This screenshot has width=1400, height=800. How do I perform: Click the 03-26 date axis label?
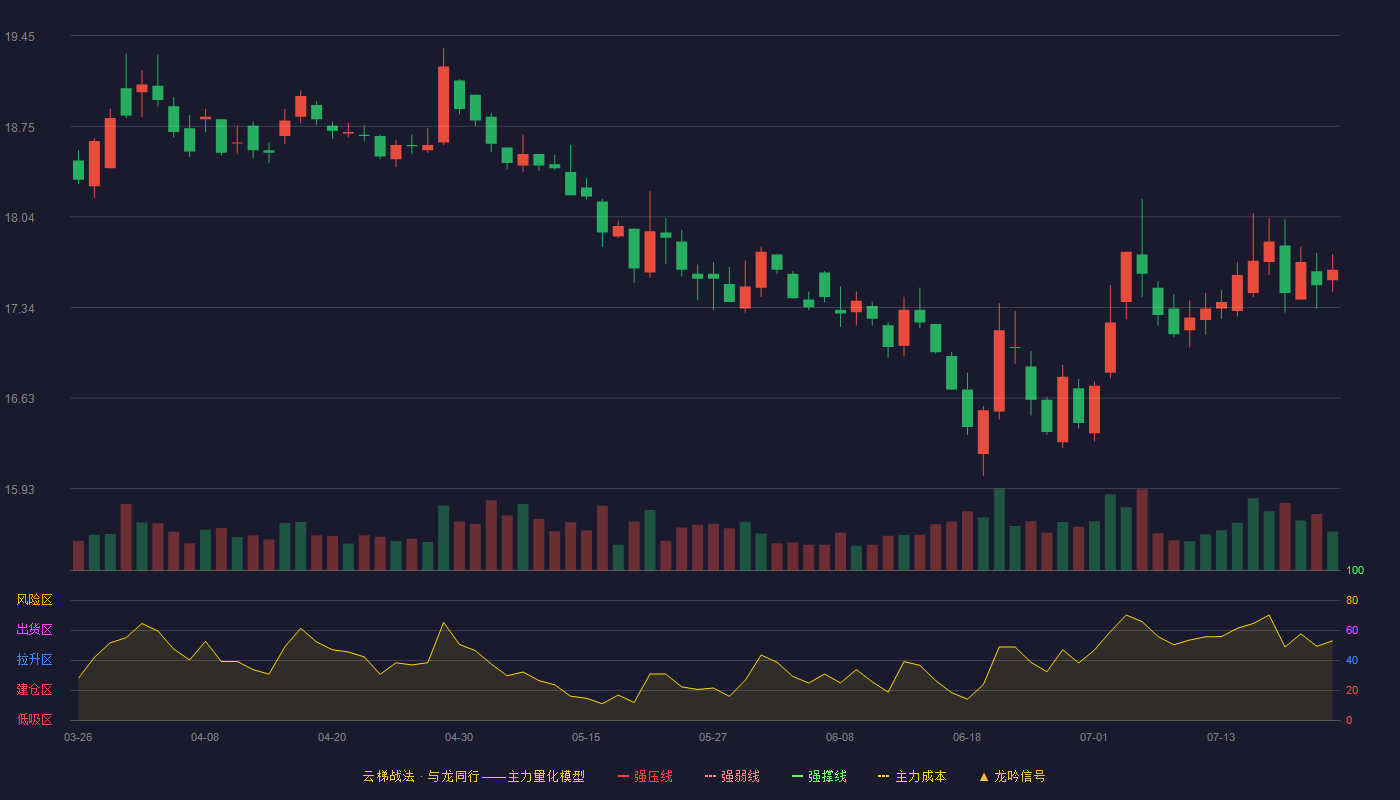click(x=78, y=737)
